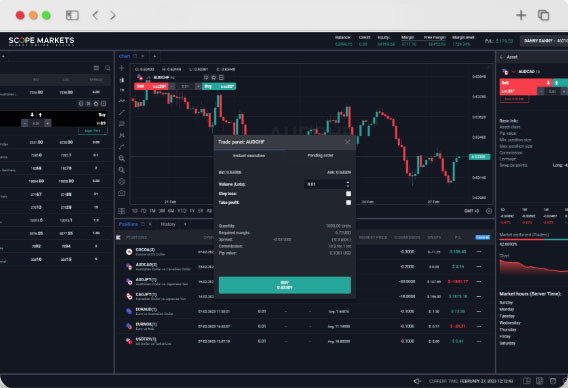Select the crosshair cursor tool in chart toolbar

pos(122,68)
